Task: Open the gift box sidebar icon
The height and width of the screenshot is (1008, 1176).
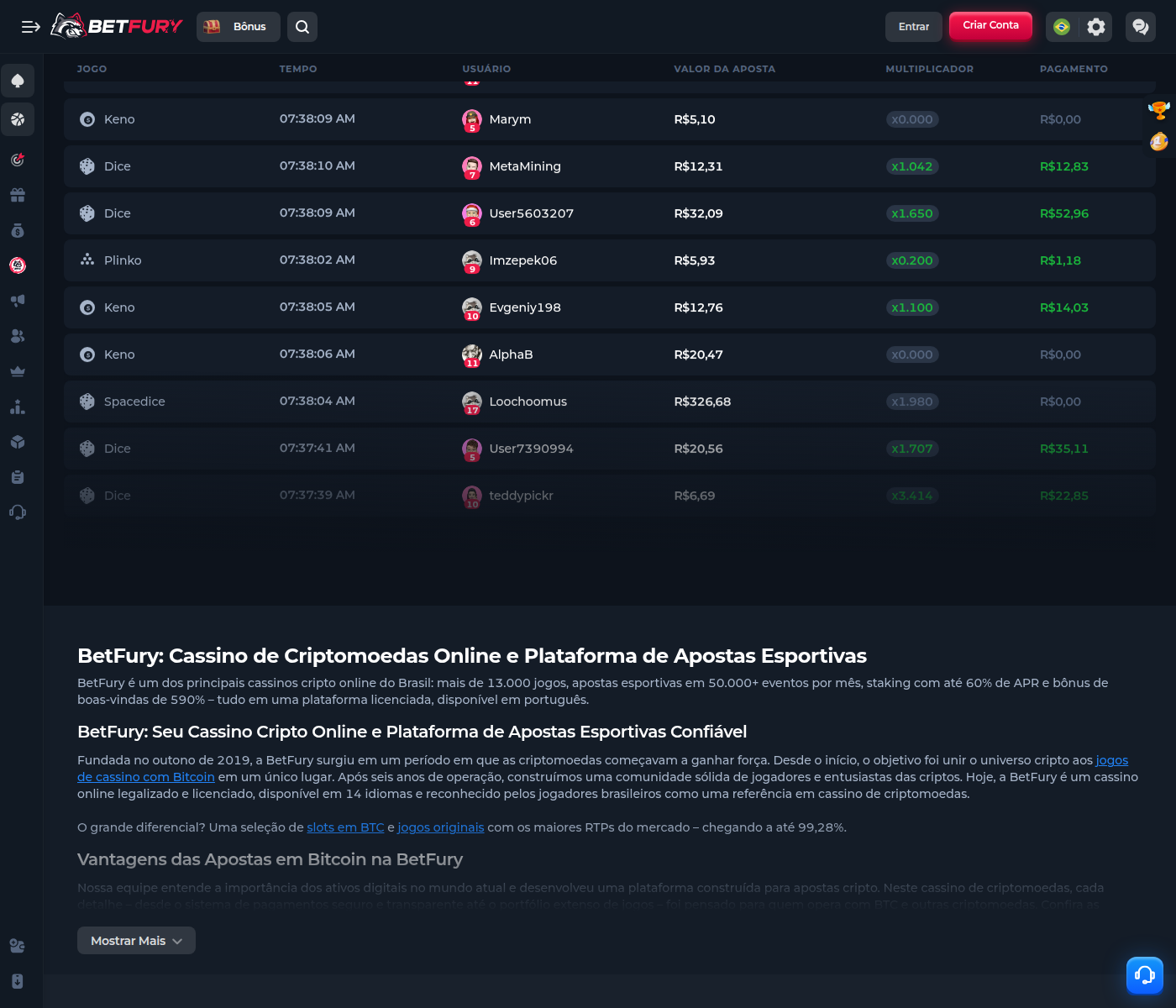Action: pos(18,195)
